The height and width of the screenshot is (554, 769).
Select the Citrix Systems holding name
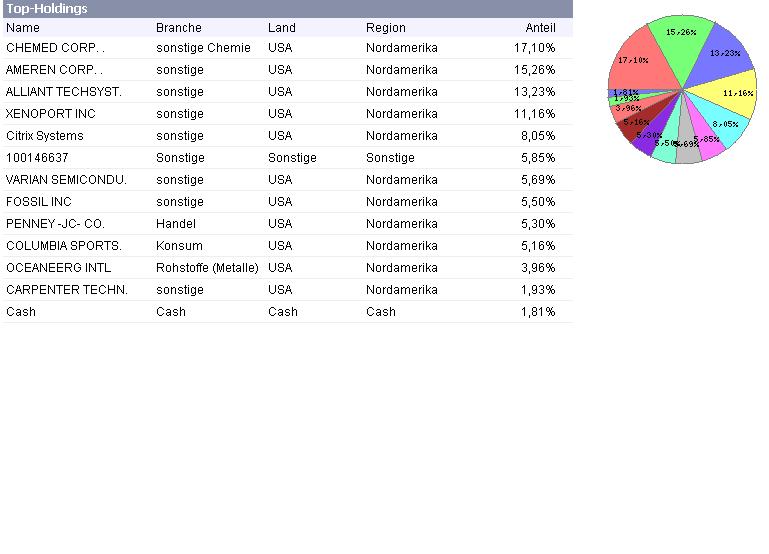coord(45,136)
